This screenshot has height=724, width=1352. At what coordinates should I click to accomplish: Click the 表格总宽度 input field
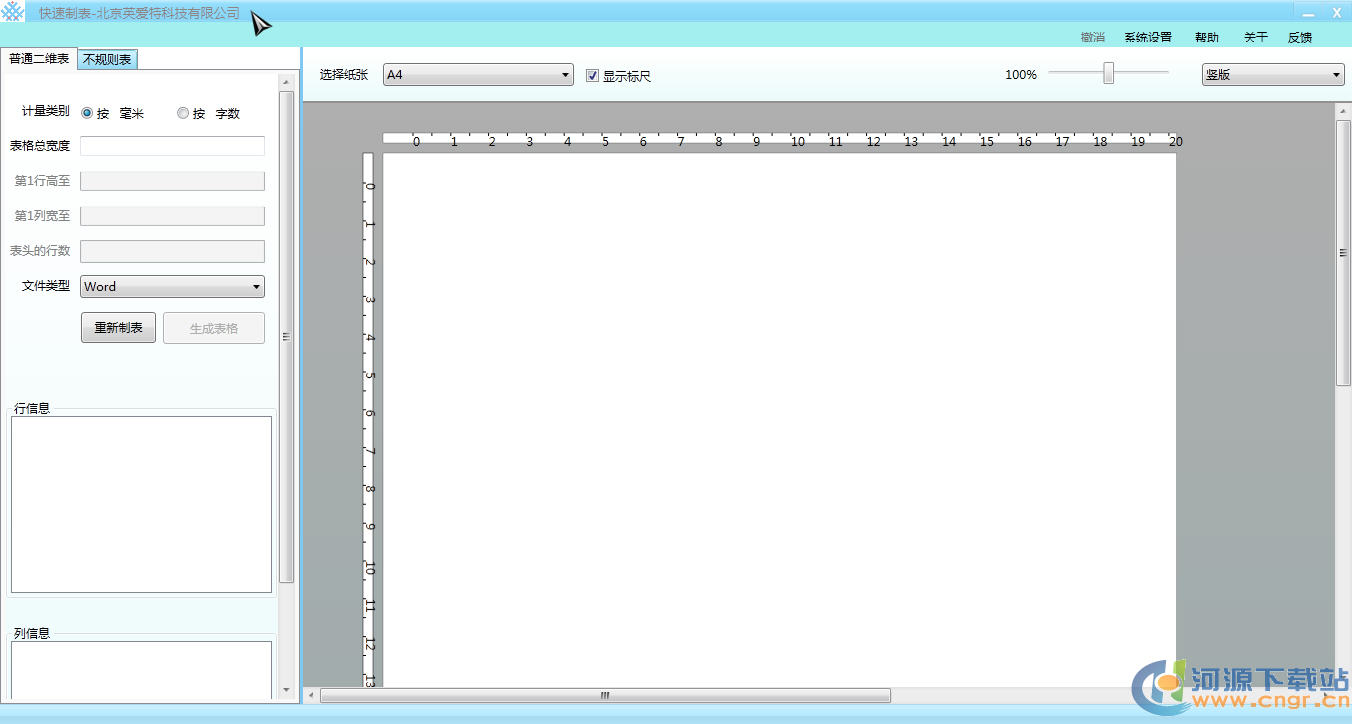point(172,146)
